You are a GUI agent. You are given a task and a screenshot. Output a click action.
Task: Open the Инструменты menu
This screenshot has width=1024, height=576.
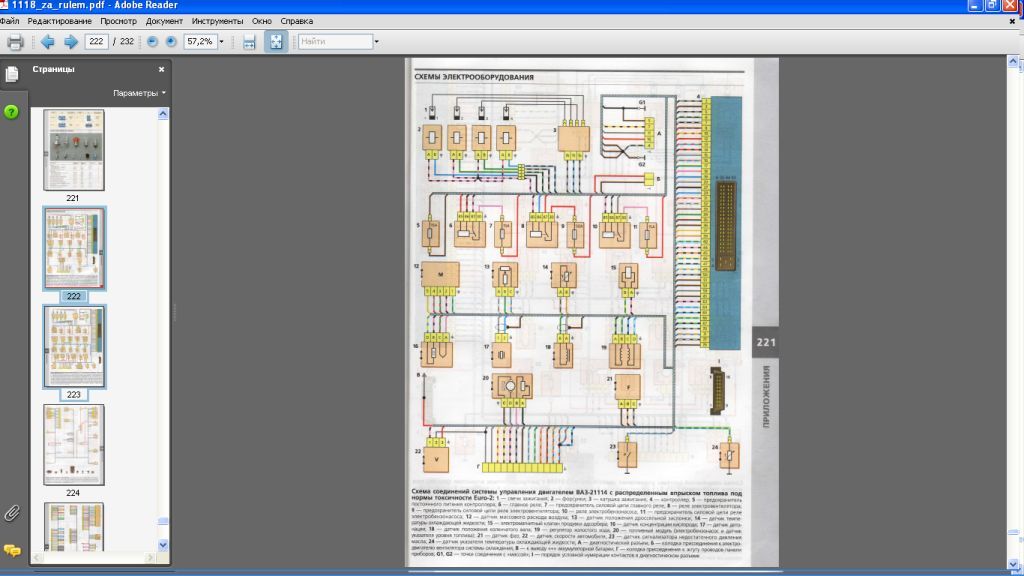point(217,21)
